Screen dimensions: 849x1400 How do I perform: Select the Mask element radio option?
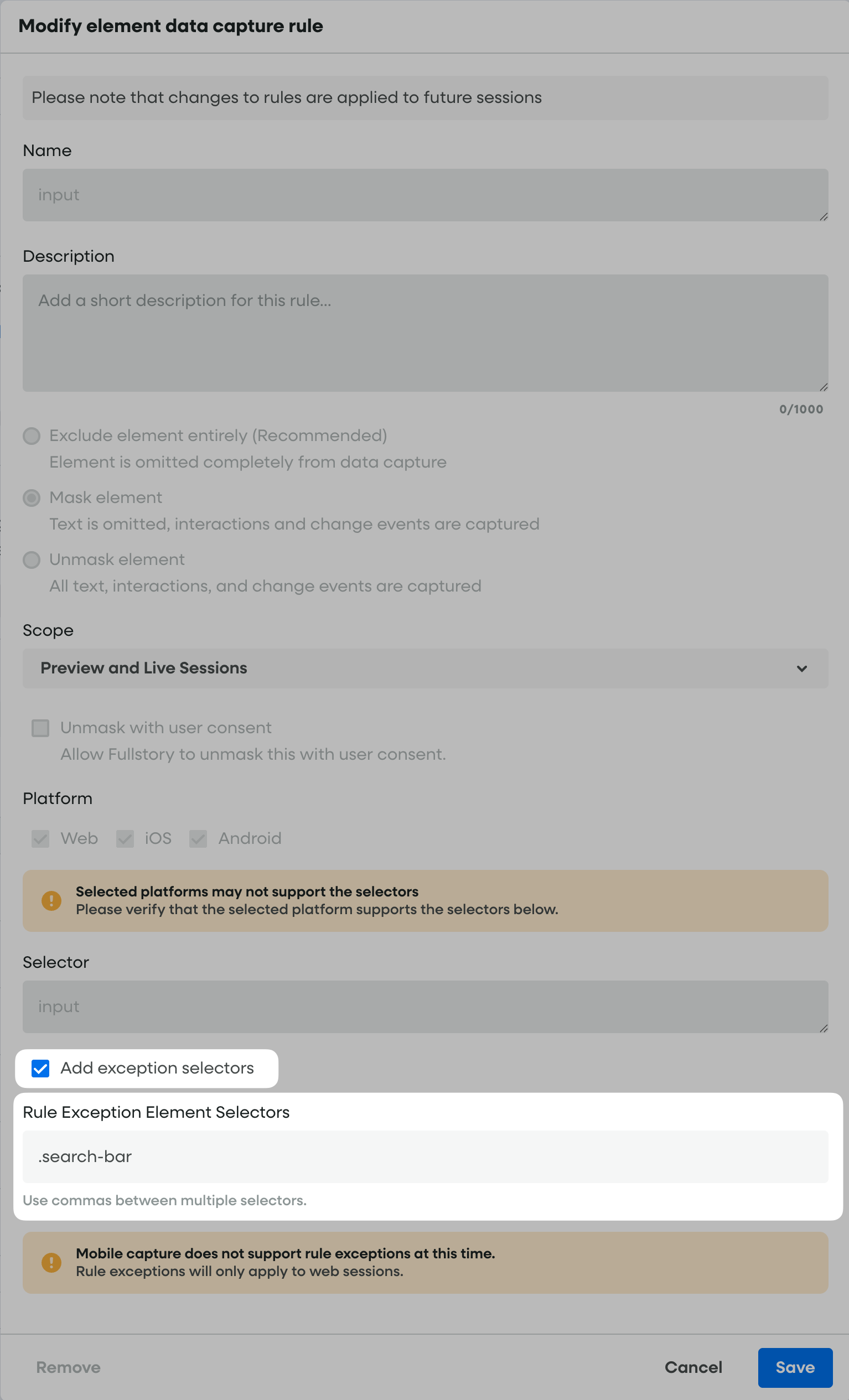tap(32, 497)
